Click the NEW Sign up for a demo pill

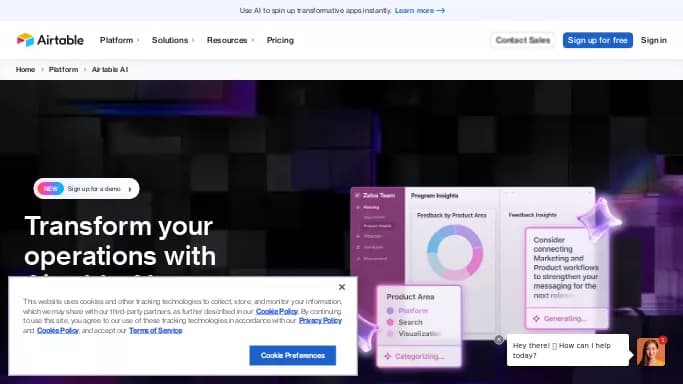pos(86,189)
